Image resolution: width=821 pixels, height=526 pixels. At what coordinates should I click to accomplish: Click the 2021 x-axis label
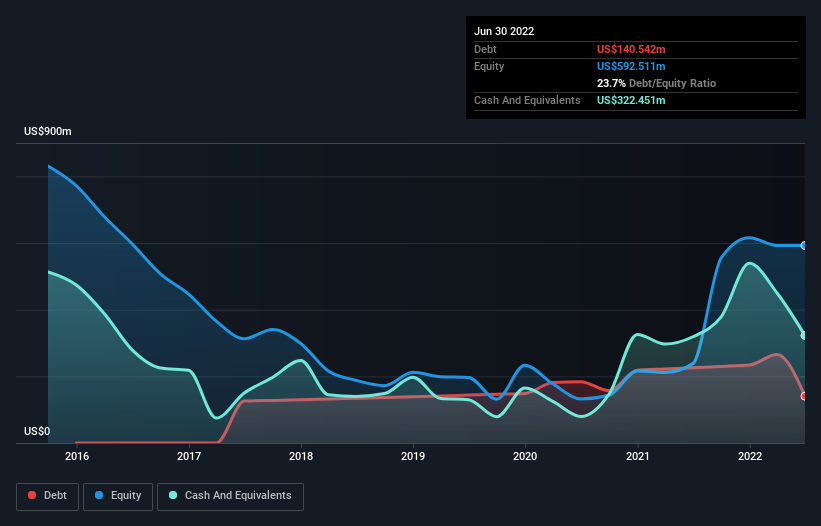(x=638, y=456)
